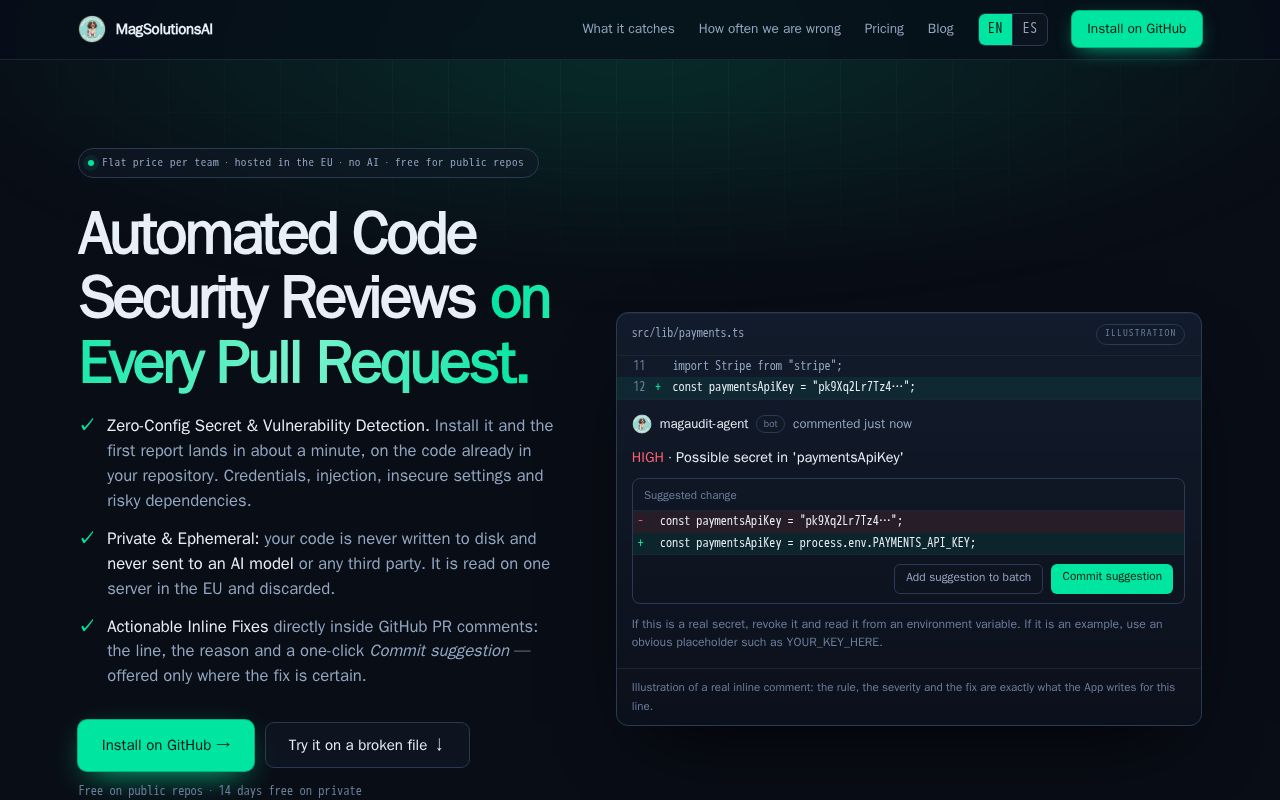This screenshot has width=1280, height=800.
Task: Switch the language to ES
Action: [x=1030, y=29]
